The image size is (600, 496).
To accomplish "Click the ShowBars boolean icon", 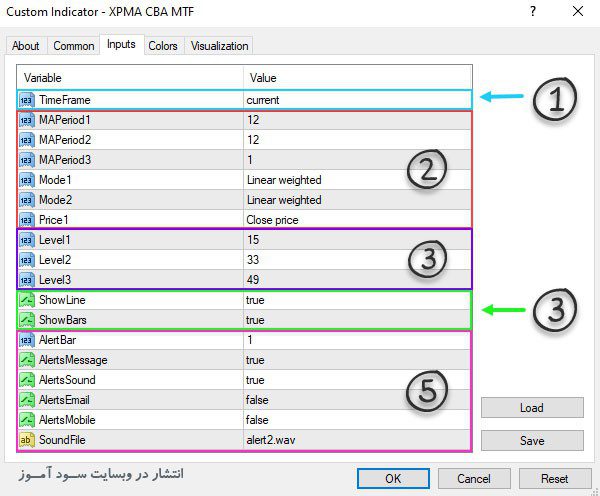I will 26,320.
